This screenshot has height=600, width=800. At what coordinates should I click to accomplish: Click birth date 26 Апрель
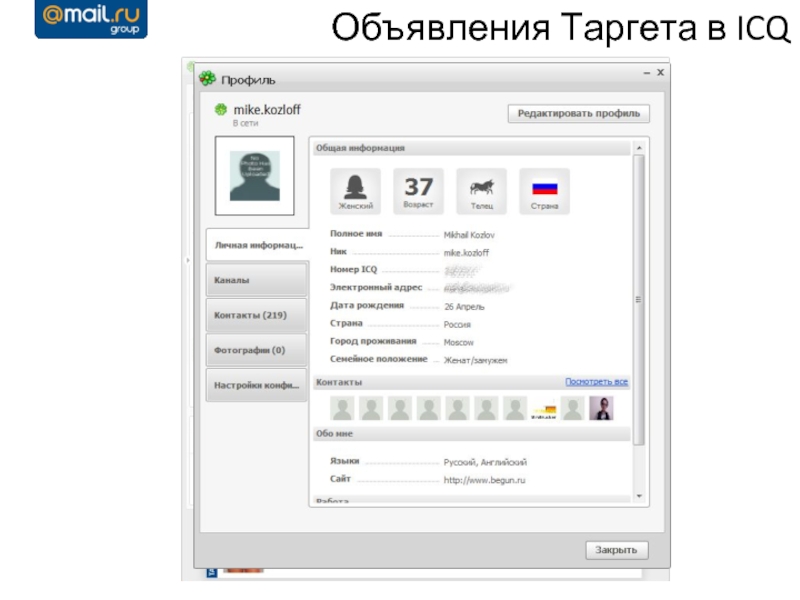pos(464,307)
